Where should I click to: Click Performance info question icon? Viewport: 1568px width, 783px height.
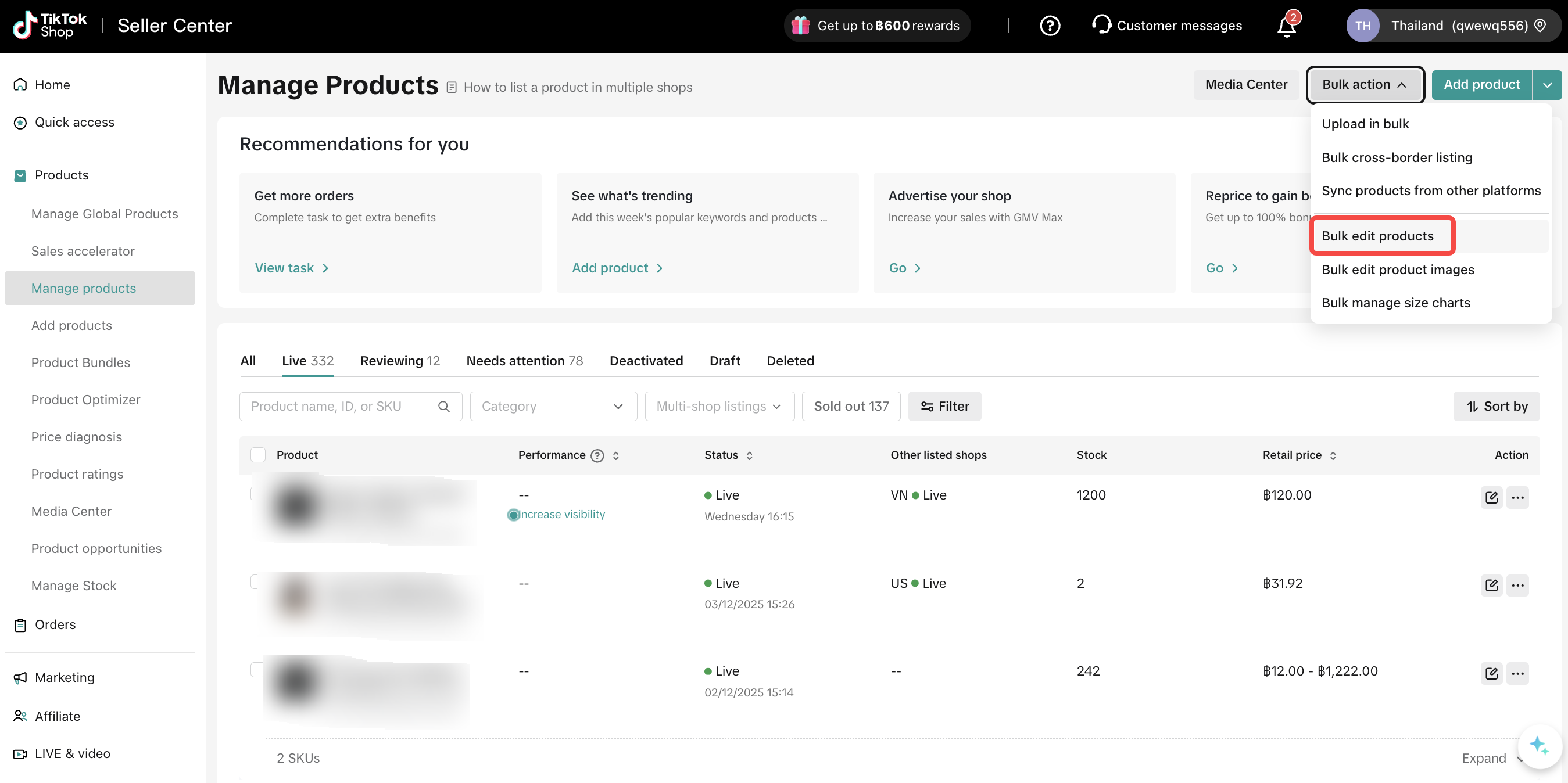[597, 456]
